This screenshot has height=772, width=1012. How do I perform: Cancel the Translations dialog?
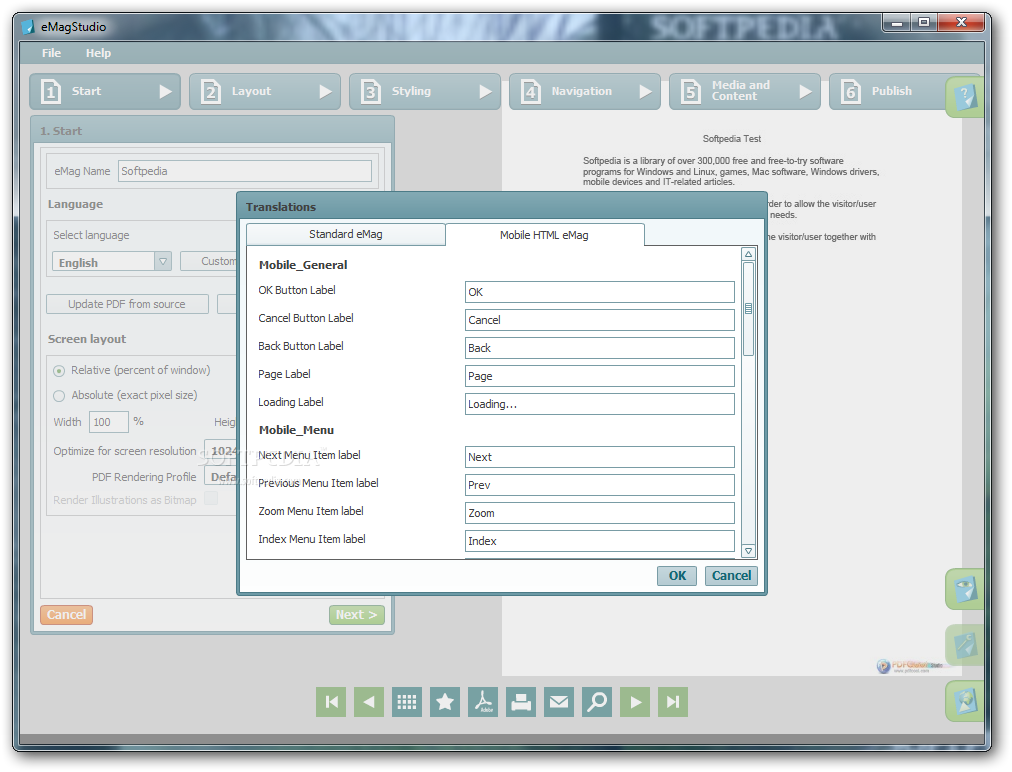[x=731, y=576]
